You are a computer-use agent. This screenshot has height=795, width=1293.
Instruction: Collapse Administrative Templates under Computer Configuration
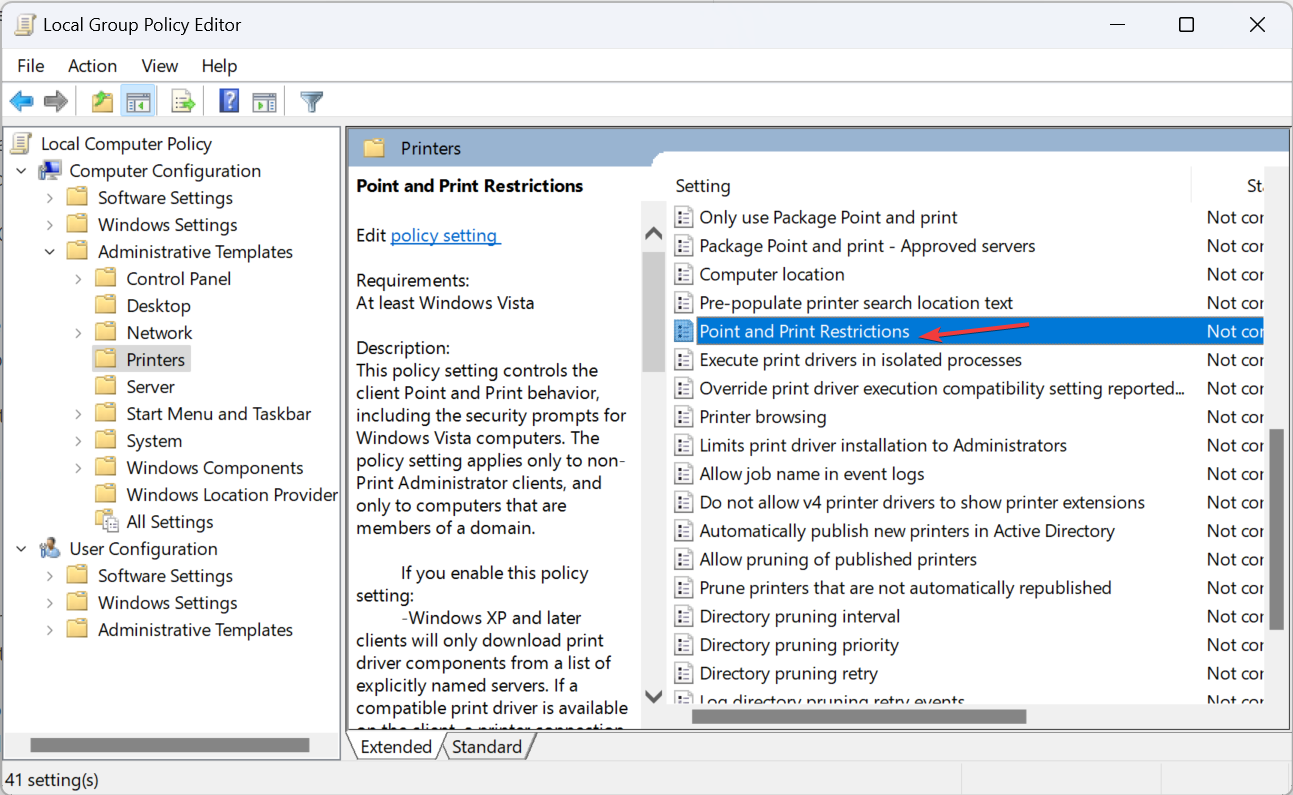[x=50, y=252]
